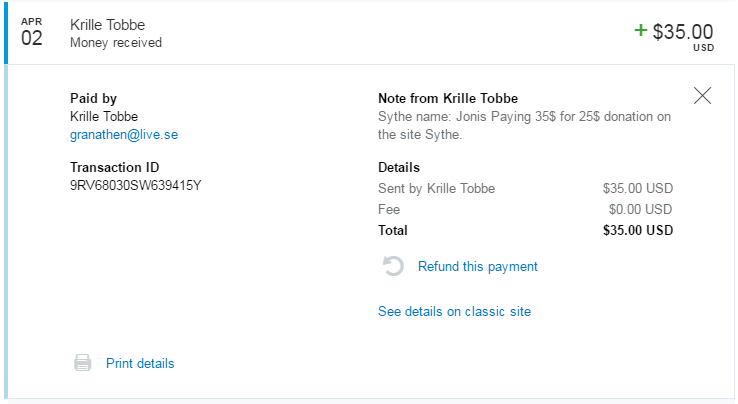The width and height of the screenshot is (738, 404).
Task: Click the APR 02 date label
Action: pyautogui.click(x=32, y=32)
